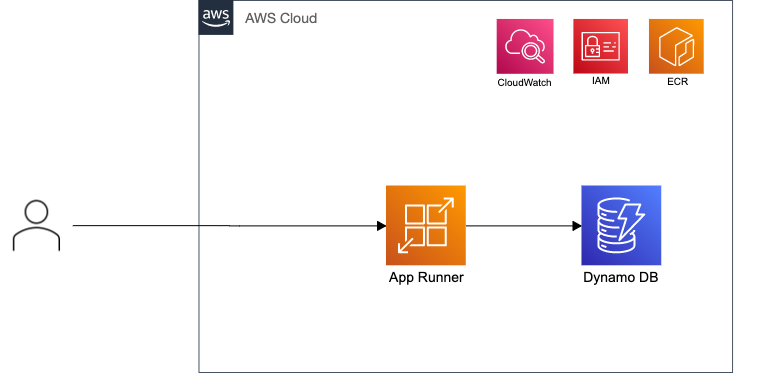Click the CloudWatch service icon
760x373 pixels.
[x=525, y=47]
